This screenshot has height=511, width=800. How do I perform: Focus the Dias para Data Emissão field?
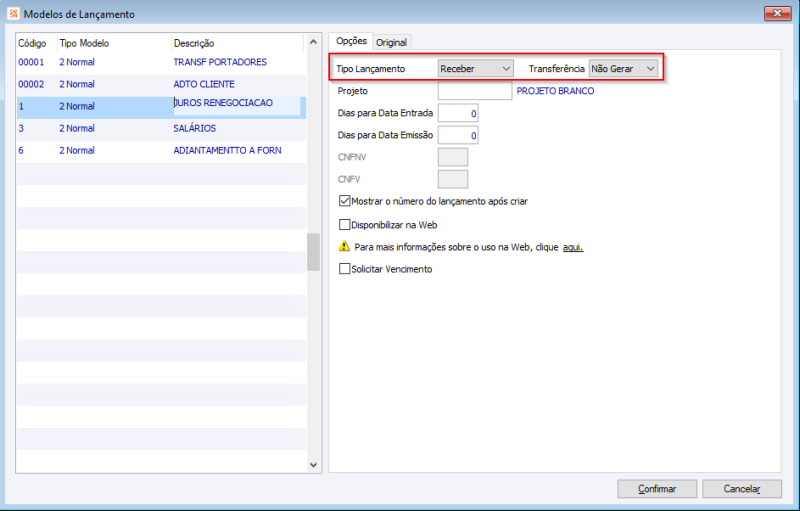click(x=458, y=135)
